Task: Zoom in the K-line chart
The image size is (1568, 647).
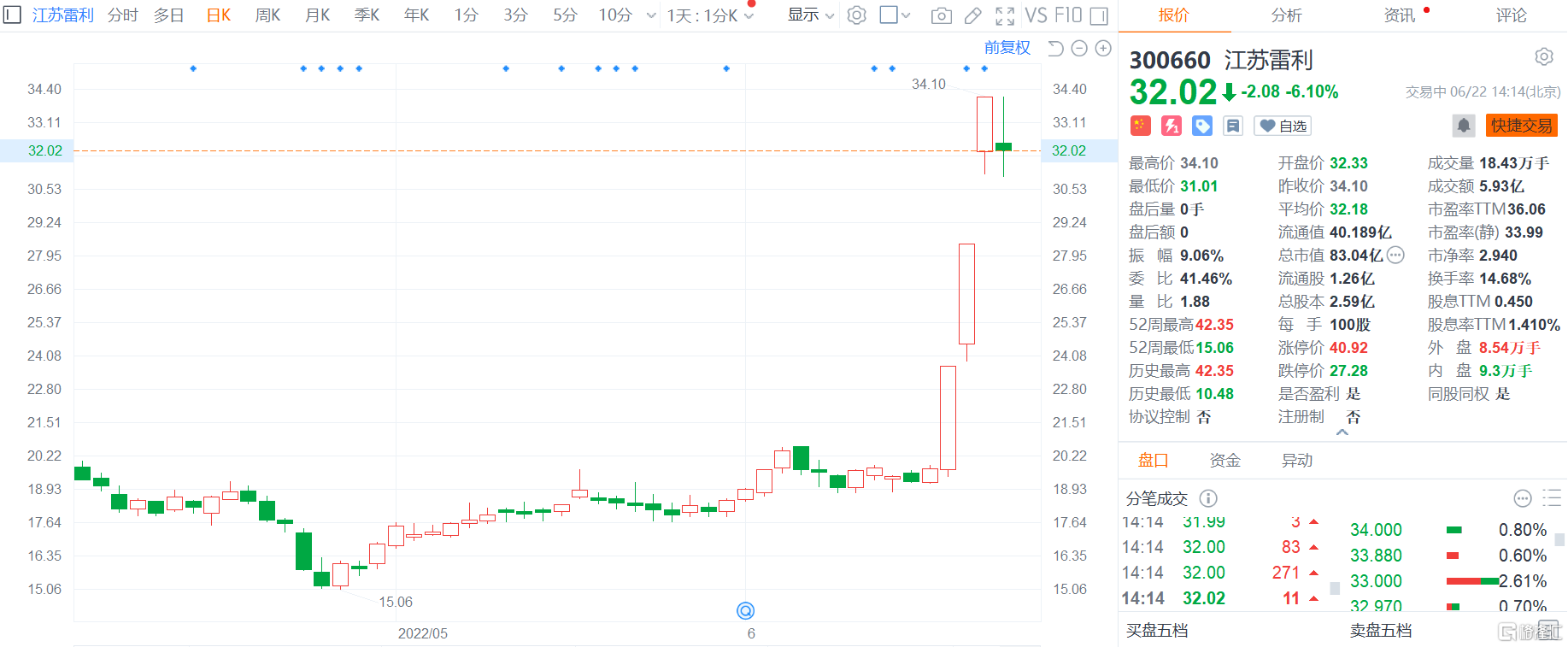Action: (1103, 48)
